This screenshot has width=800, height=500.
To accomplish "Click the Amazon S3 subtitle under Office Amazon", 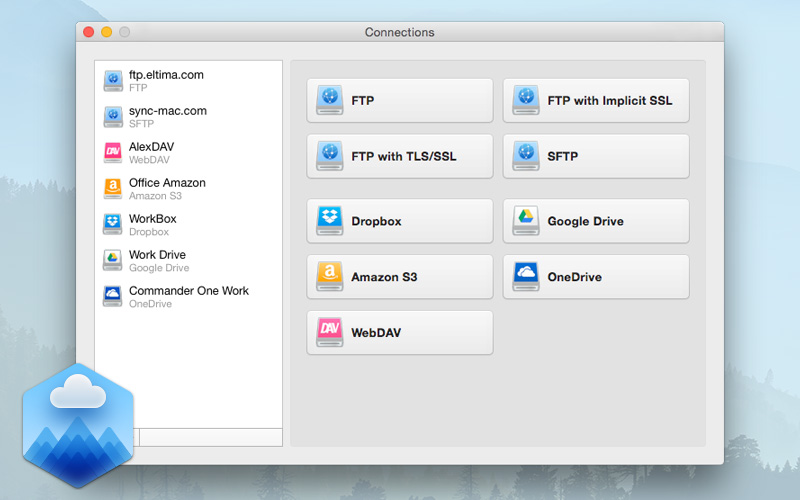I will [x=155, y=196].
